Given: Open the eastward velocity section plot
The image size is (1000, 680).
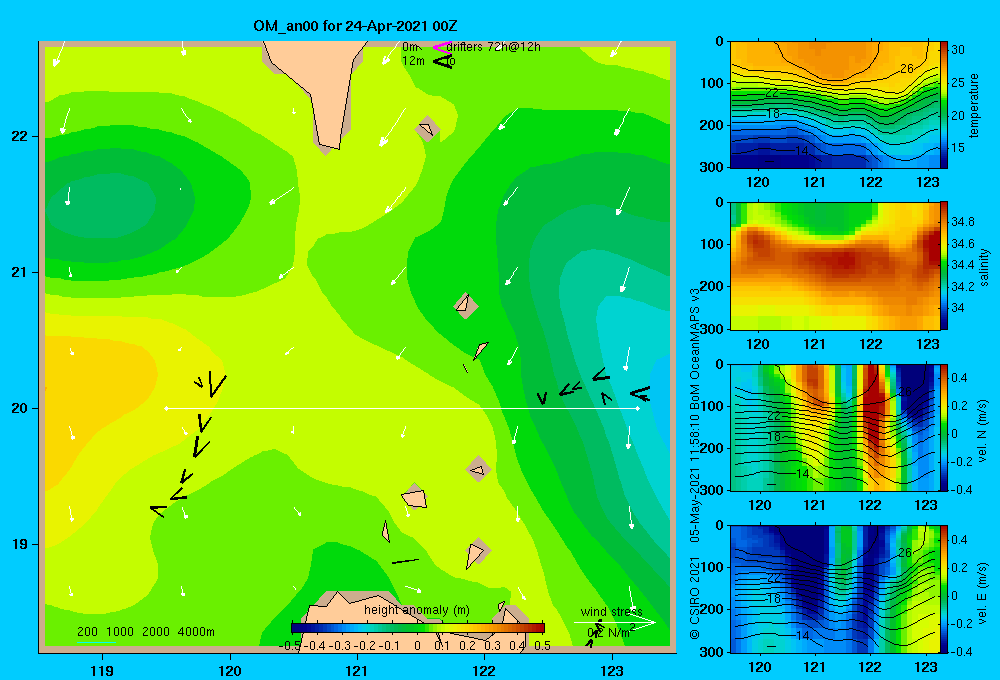Looking at the screenshot, I should point(835,589).
